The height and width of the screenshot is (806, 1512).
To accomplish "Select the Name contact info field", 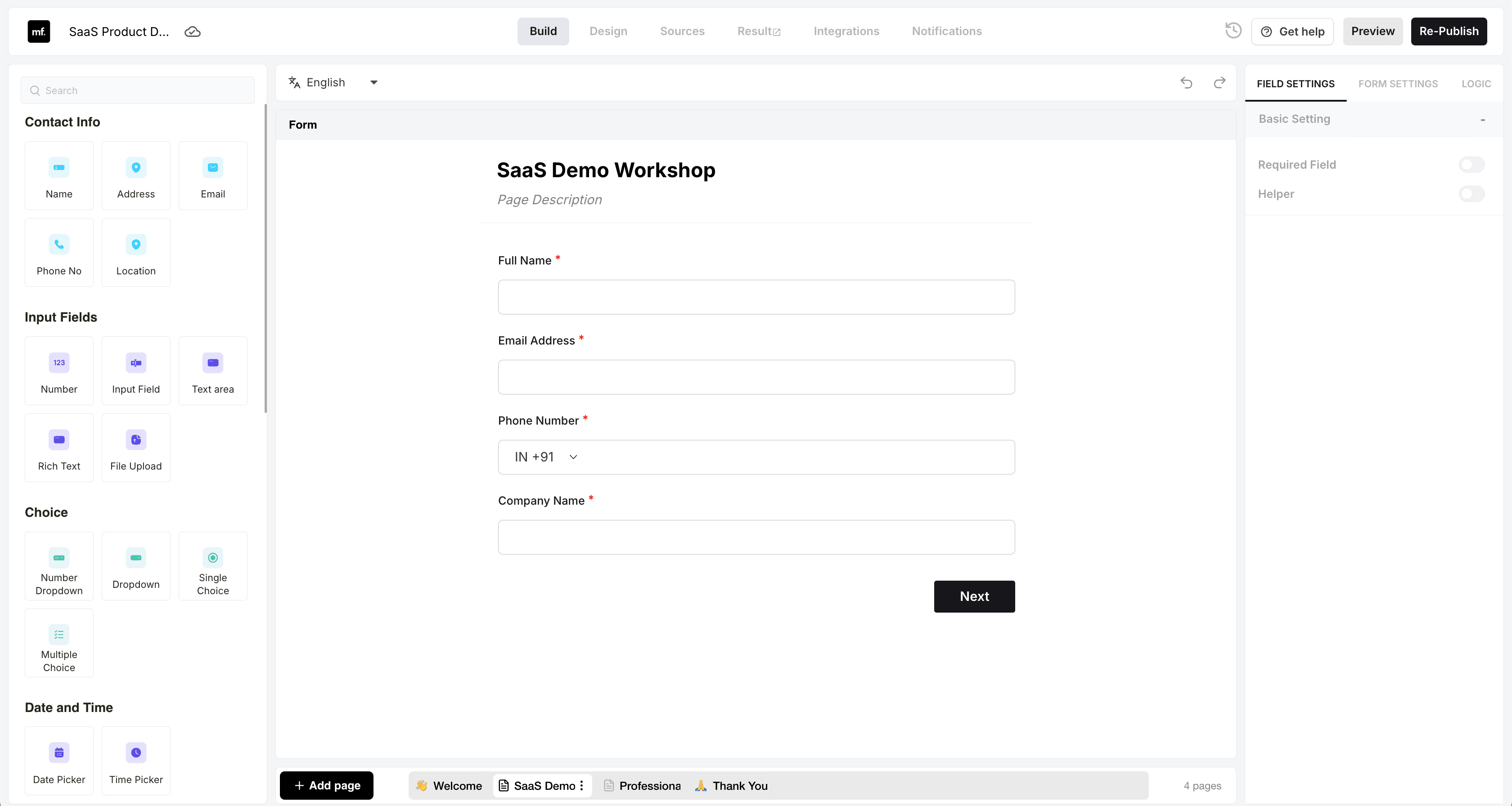I will pyautogui.click(x=58, y=175).
